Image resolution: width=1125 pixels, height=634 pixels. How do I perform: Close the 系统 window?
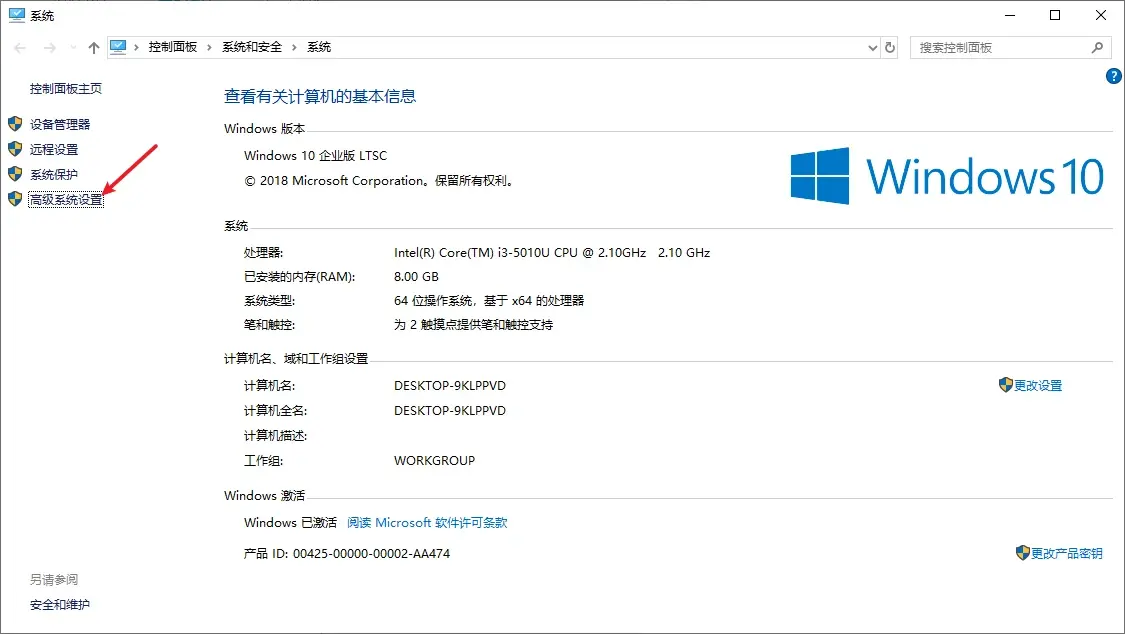1101,15
